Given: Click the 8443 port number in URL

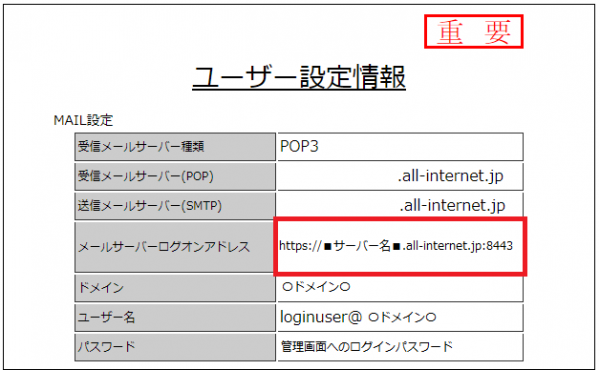Looking at the screenshot, I should point(499,246).
